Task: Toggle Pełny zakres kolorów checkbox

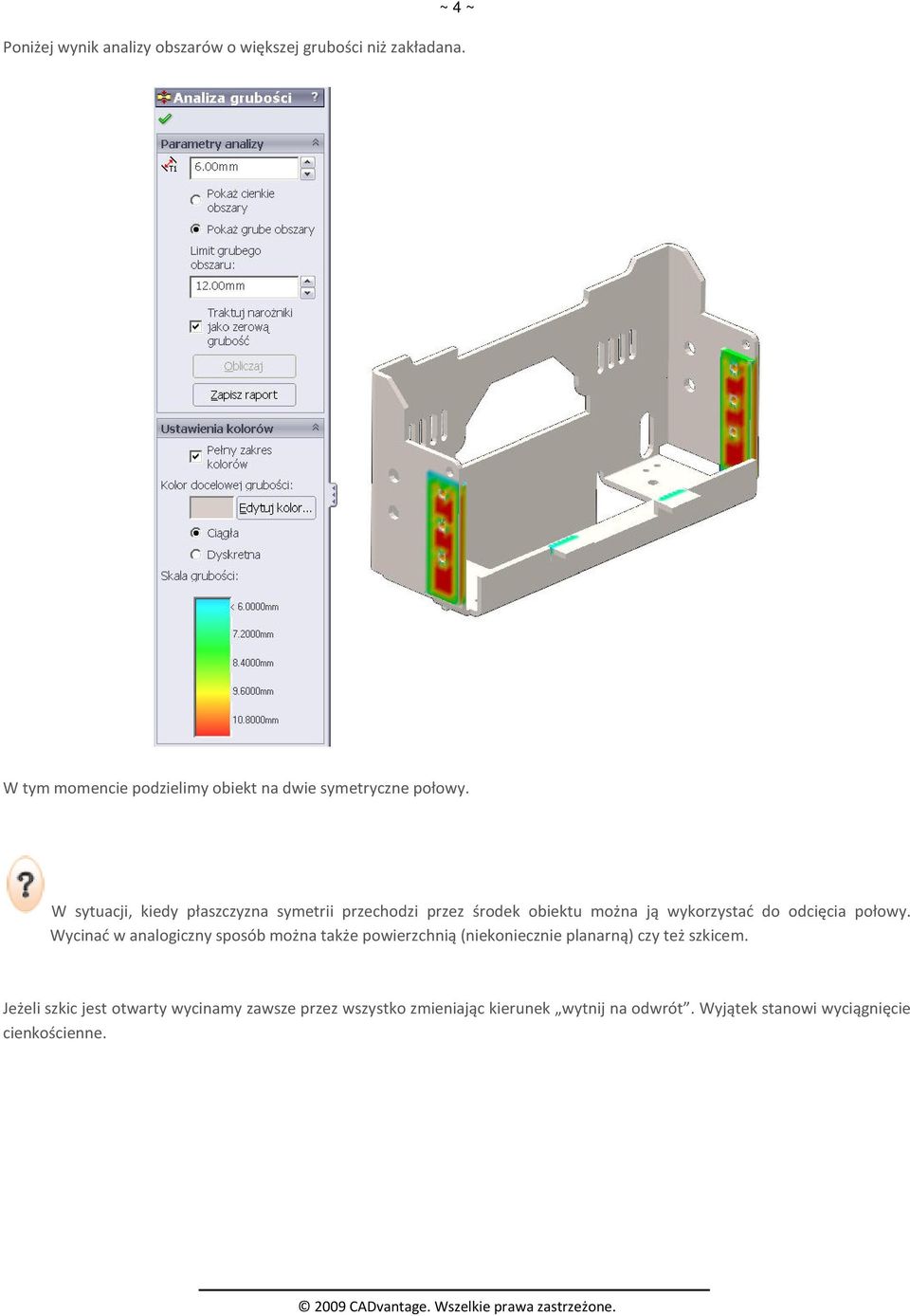Action: click(195, 456)
